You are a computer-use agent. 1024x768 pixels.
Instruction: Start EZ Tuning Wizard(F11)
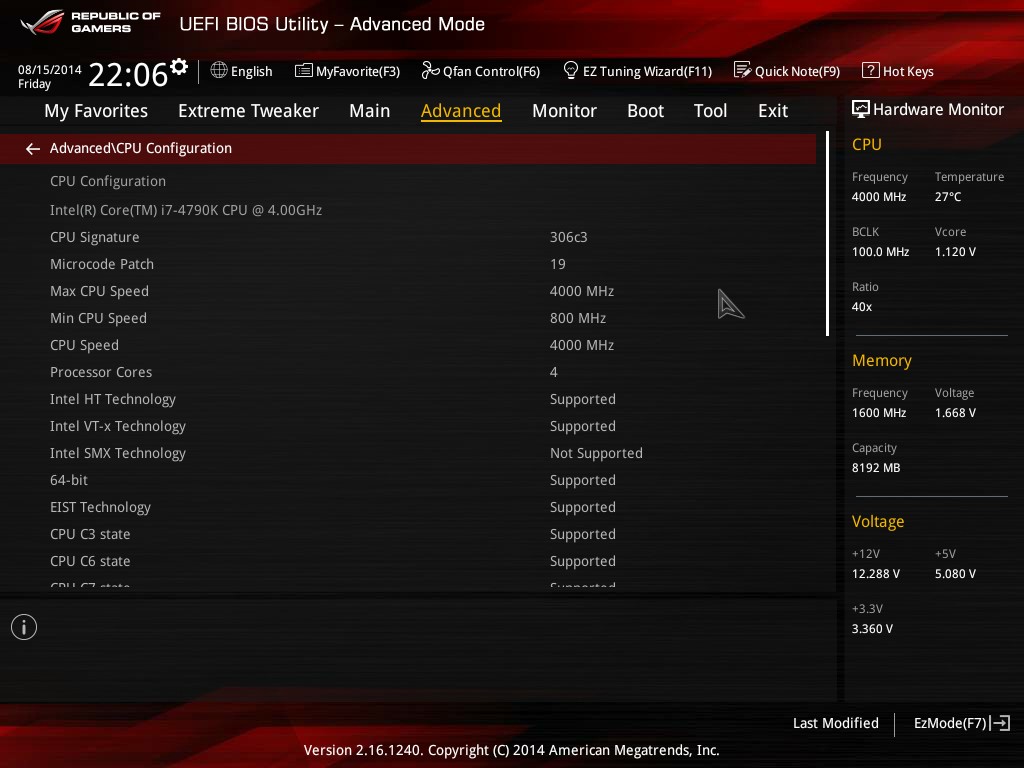(x=637, y=71)
